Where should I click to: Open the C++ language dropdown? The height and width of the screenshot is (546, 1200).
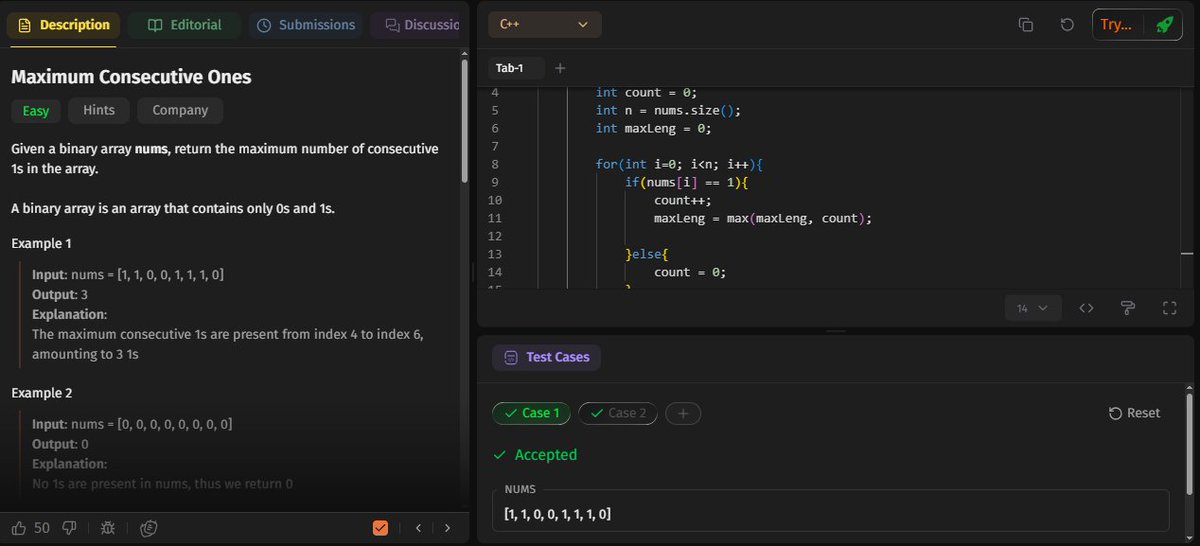coord(545,25)
